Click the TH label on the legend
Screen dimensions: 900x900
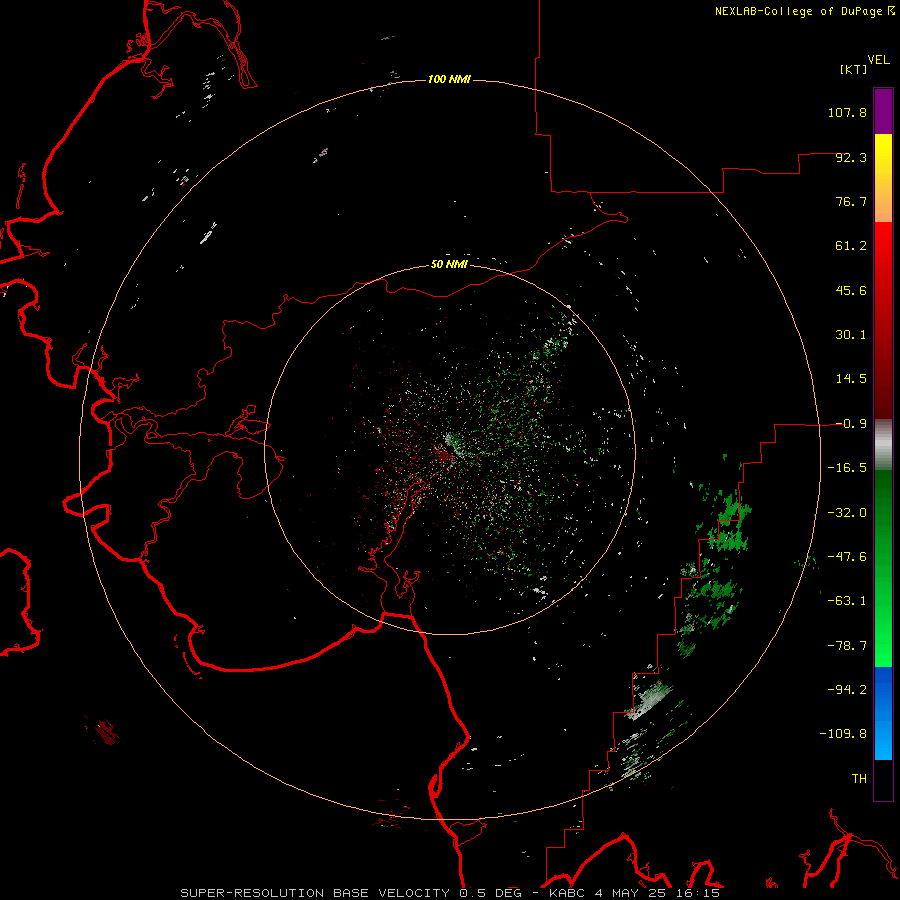tap(859, 779)
